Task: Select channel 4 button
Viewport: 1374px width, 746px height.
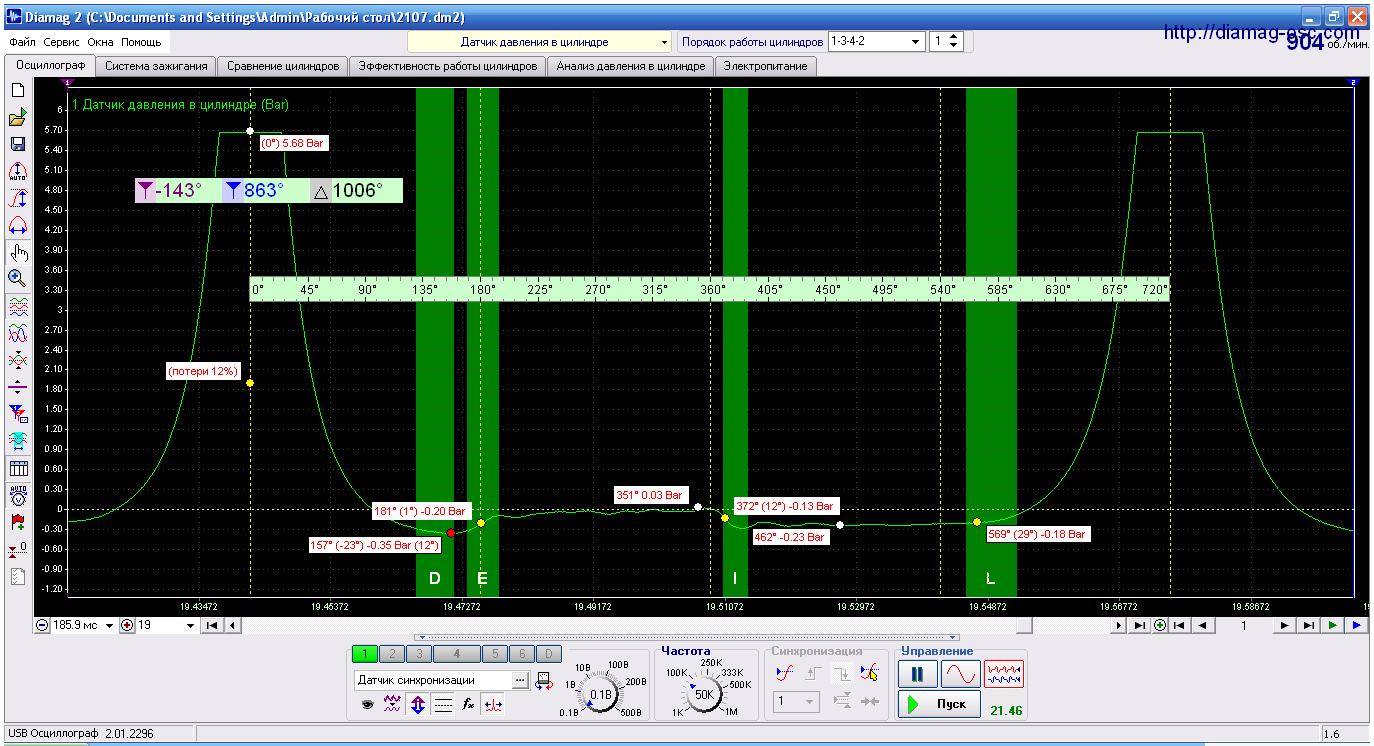Action: pyautogui.click(x=456, y=654)
